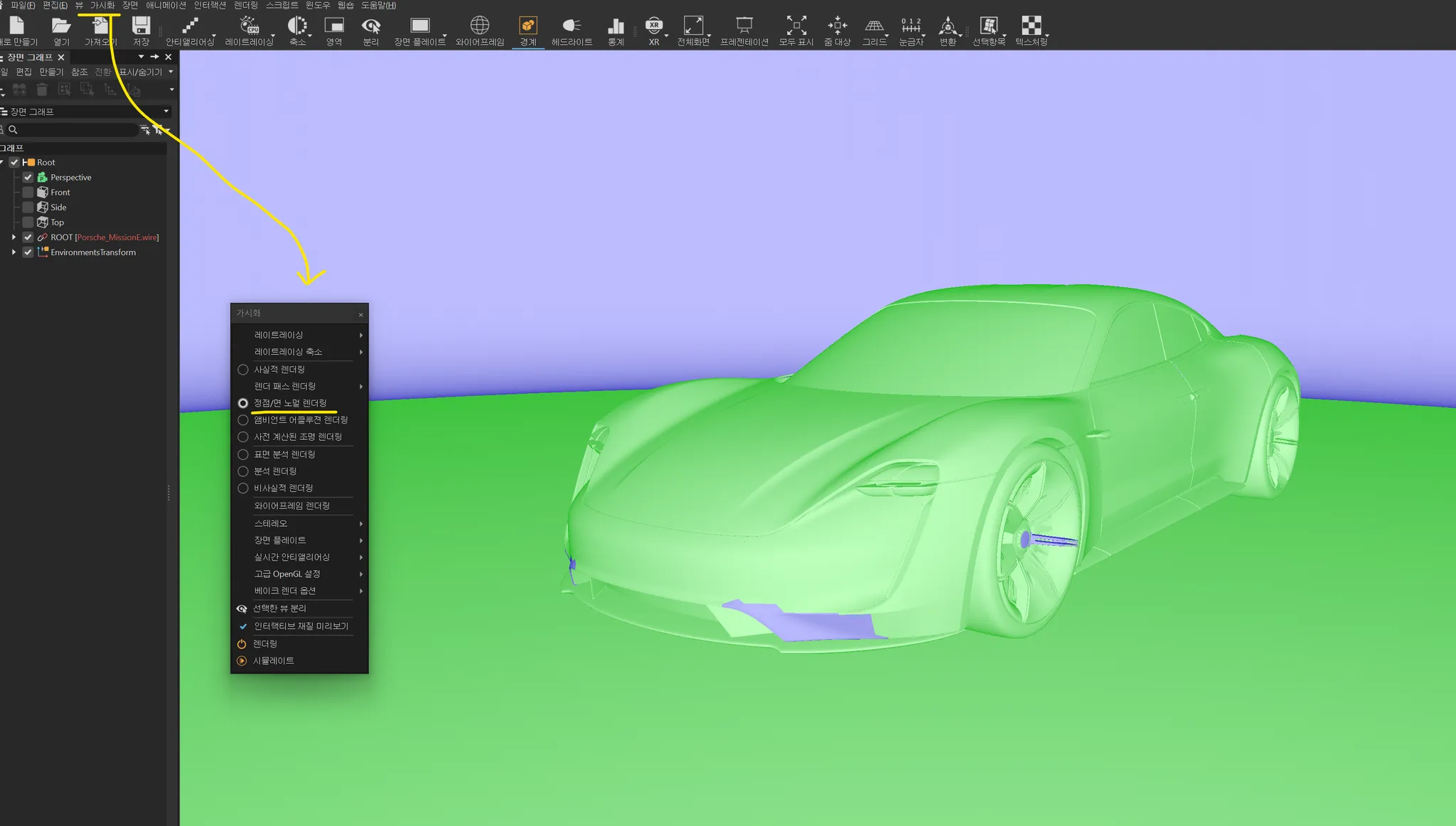Viewport: 1456px width, 826px height.
Task: Click the 만들기 button in scene graph panel
Action: (51, 72)
